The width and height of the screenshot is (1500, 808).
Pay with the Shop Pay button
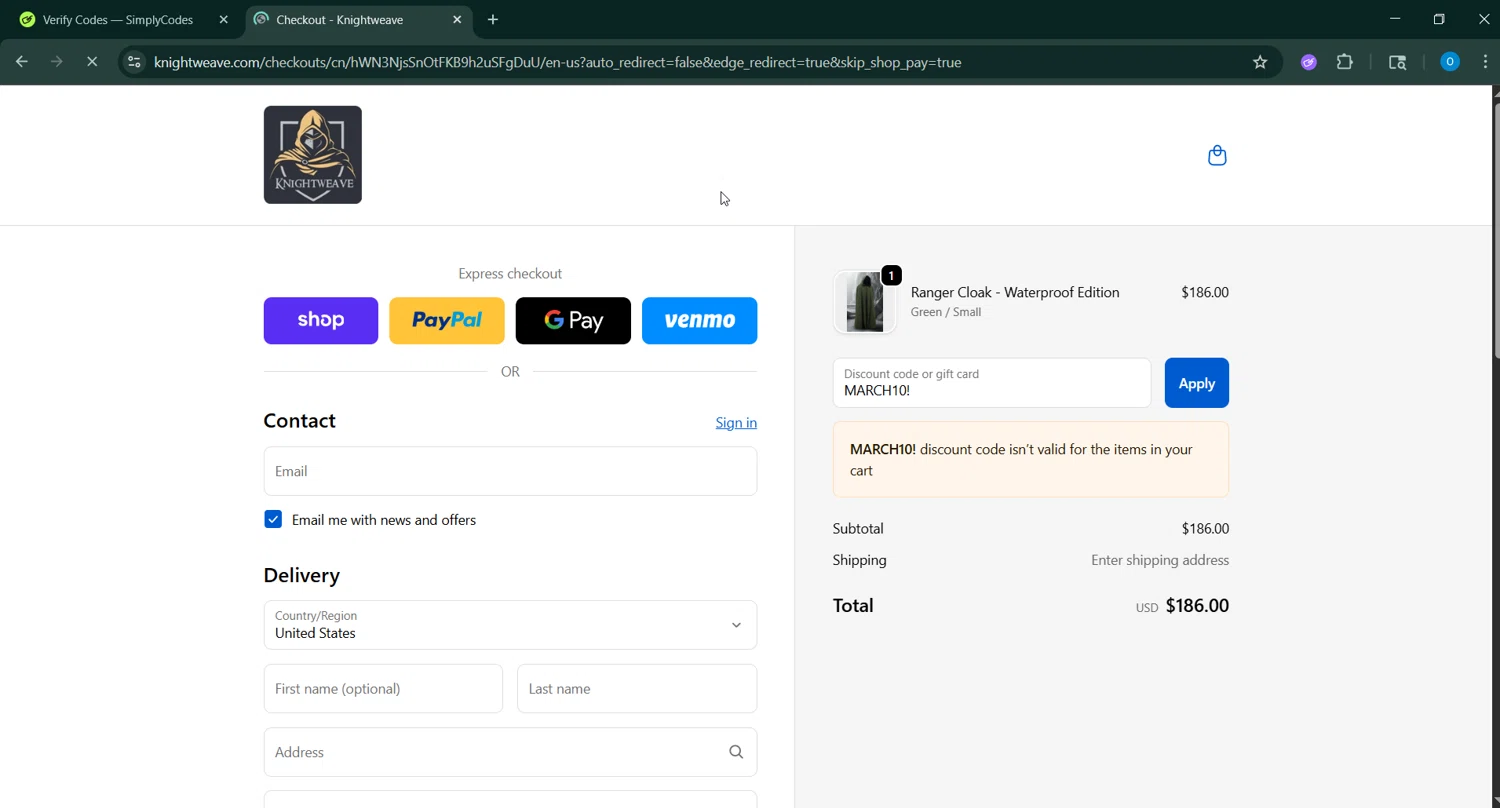coord(321,320)
